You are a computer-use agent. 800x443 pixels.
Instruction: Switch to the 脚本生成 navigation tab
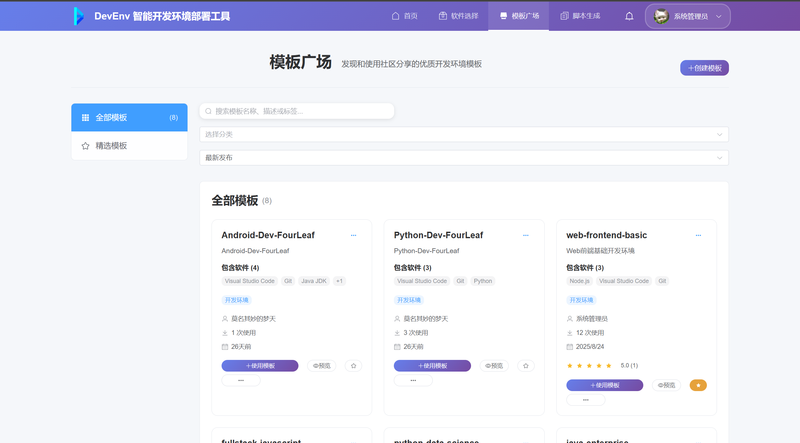(581, 16)
